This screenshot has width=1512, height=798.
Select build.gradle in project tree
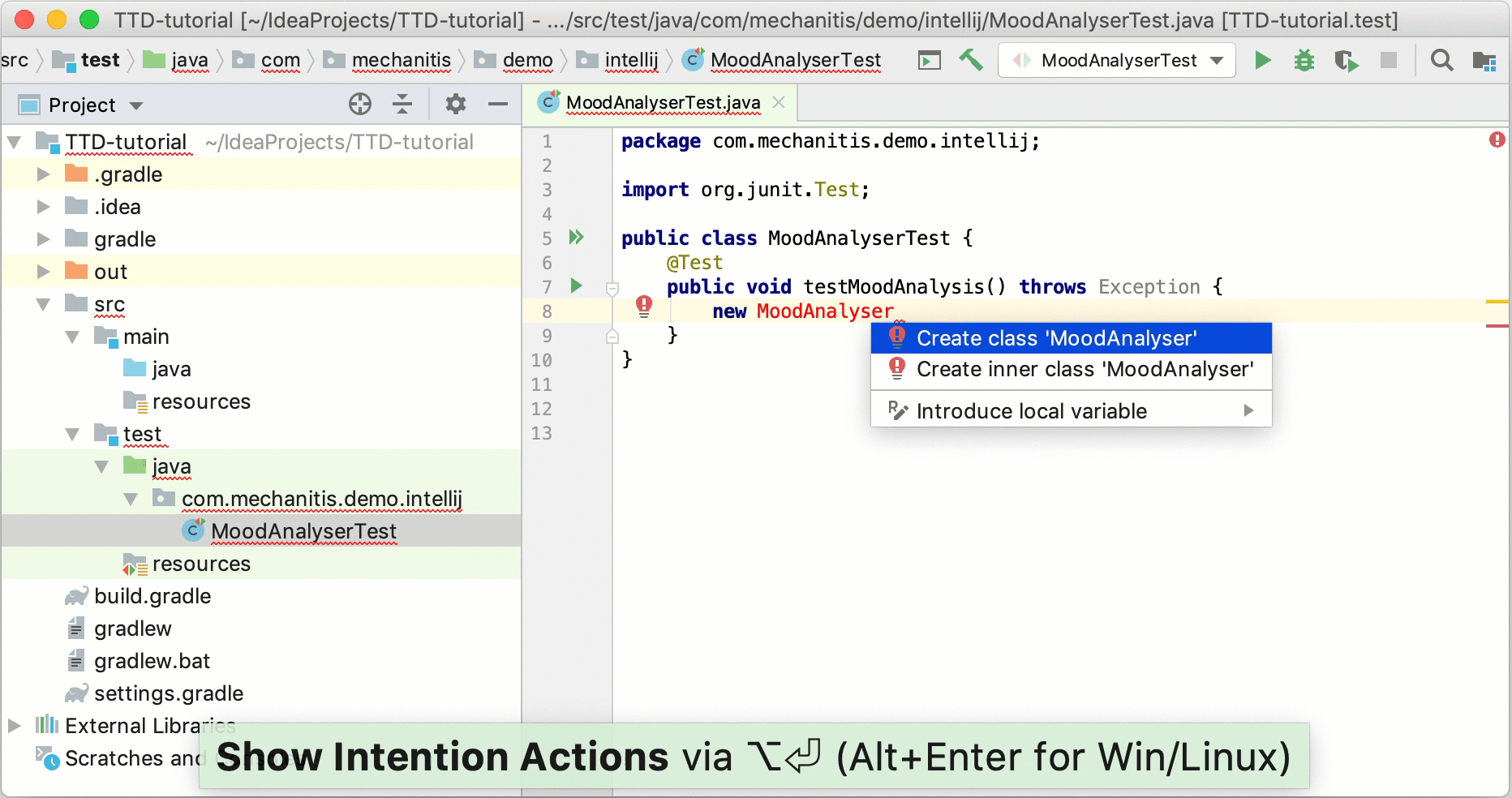(x=152, y=596)
